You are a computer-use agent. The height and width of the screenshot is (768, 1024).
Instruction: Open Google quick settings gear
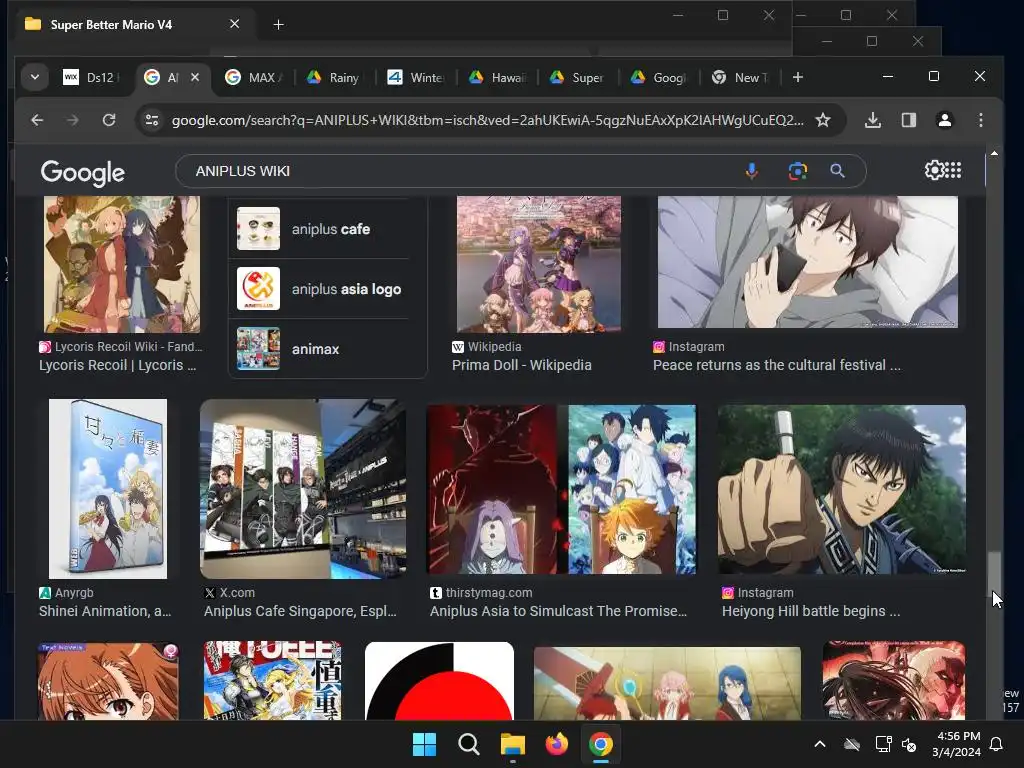[934, 170]
